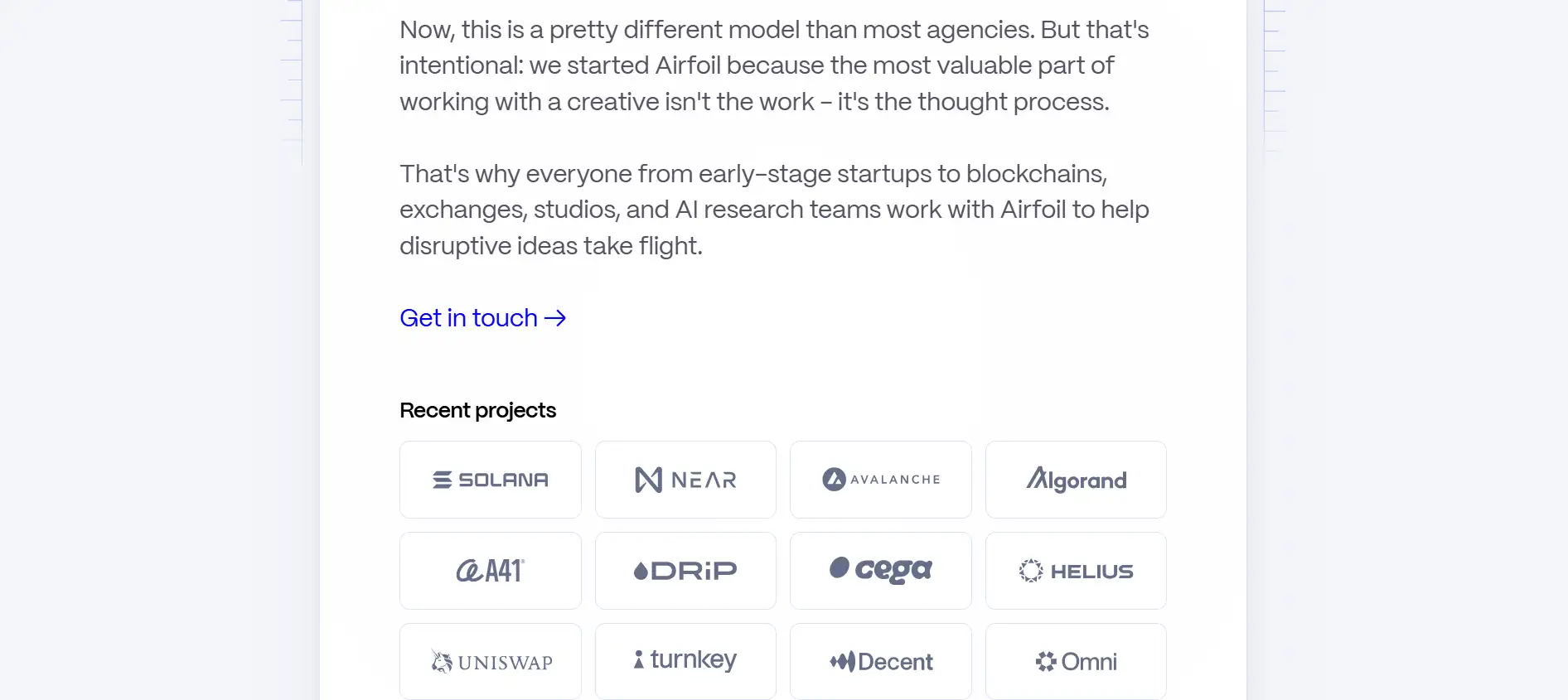The height and width of the screenshot is (700, 1568).
Task: Click the arrow beside Get in touch
Action: click(x=555, y=318)
